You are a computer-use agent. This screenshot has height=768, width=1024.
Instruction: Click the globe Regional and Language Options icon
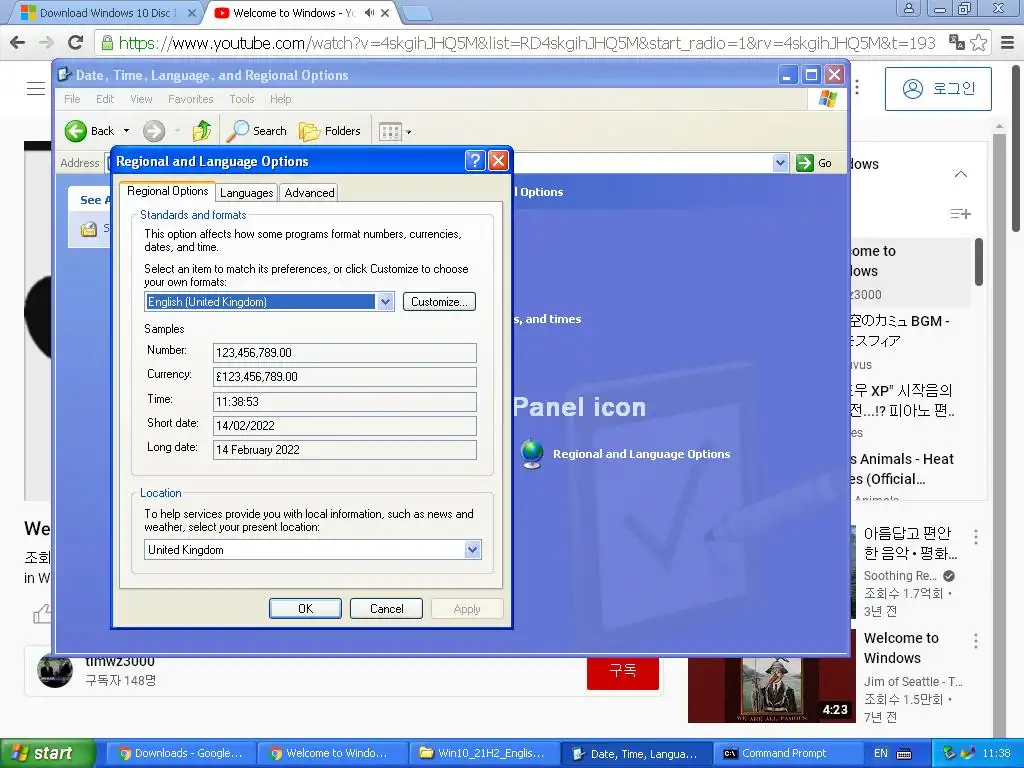pyautogui.click(x=532, y=454)
